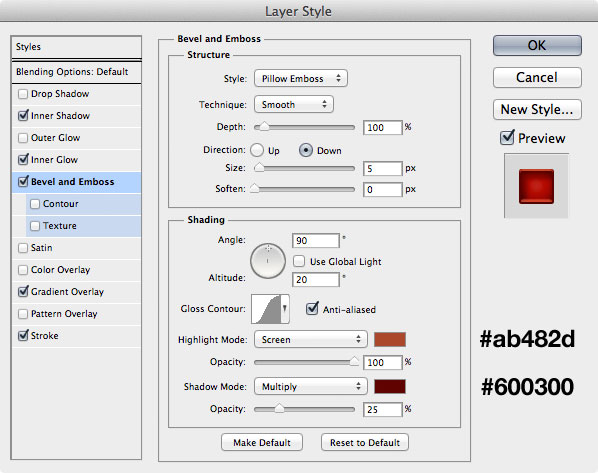The width and height of the screenshot is (598, 473).
Task: Click the Shadow Mode dark red swatch
Action: 389,386
